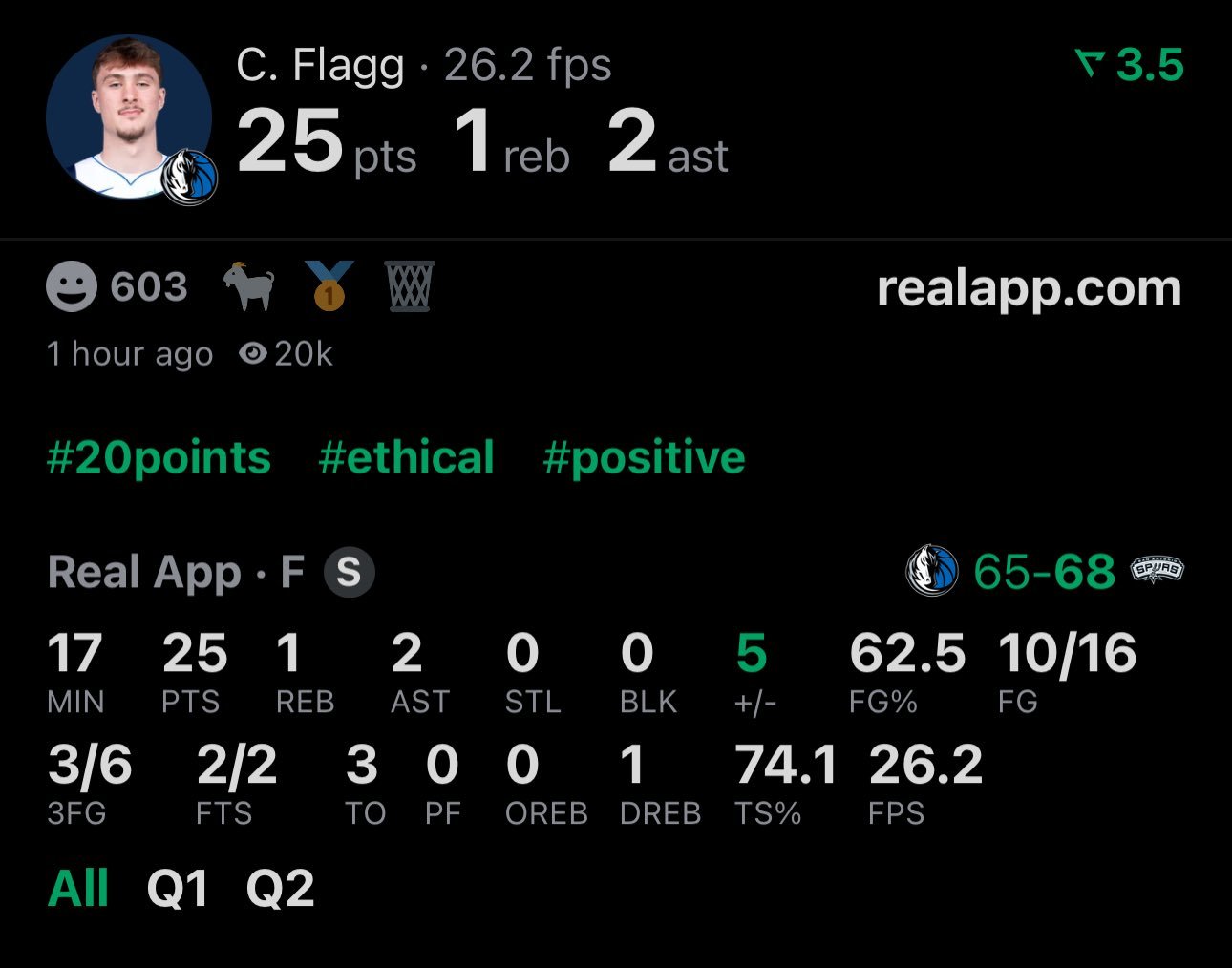Image resolution: width=1232 pixels, height=968 pixels.
Task: Tap the 65-68 game score
Action: pyautogui.click(x=1044, y=572)
